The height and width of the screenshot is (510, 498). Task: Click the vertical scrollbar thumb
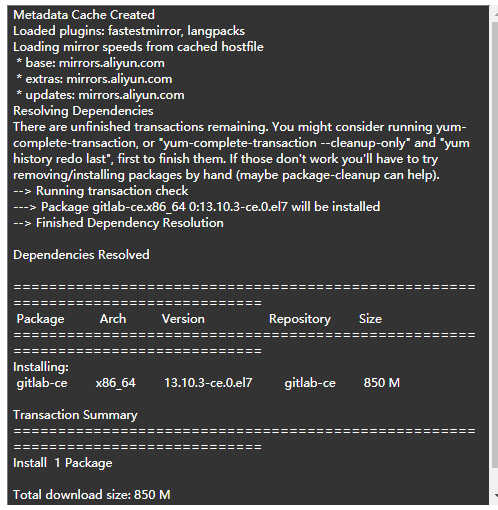coord(495,245)
